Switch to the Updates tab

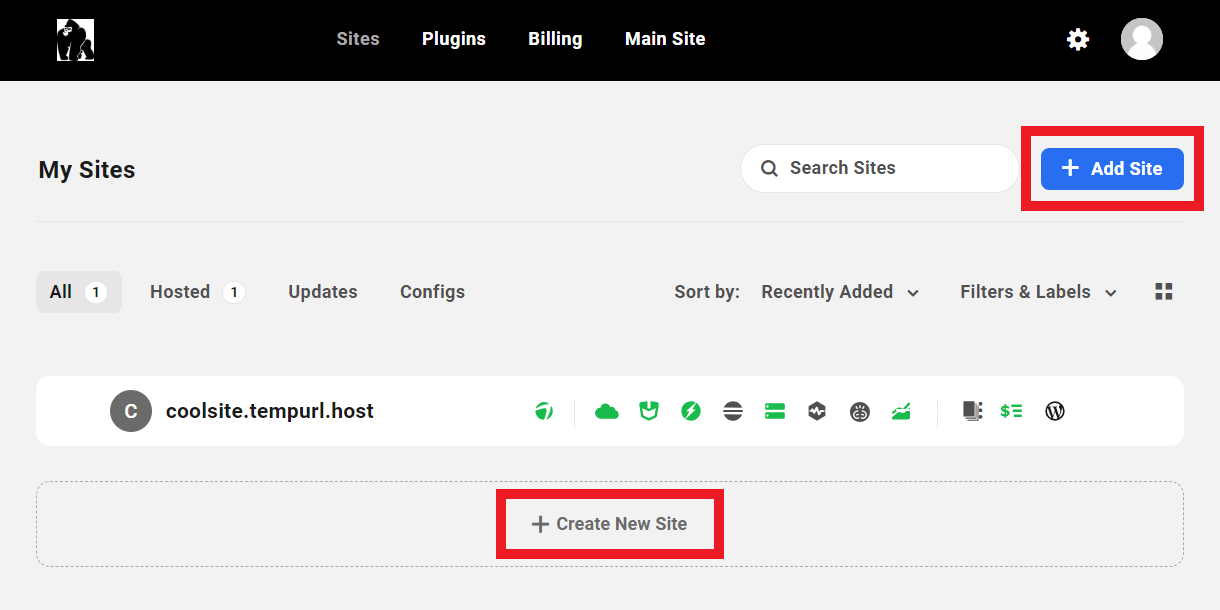(x=323, y=292)
